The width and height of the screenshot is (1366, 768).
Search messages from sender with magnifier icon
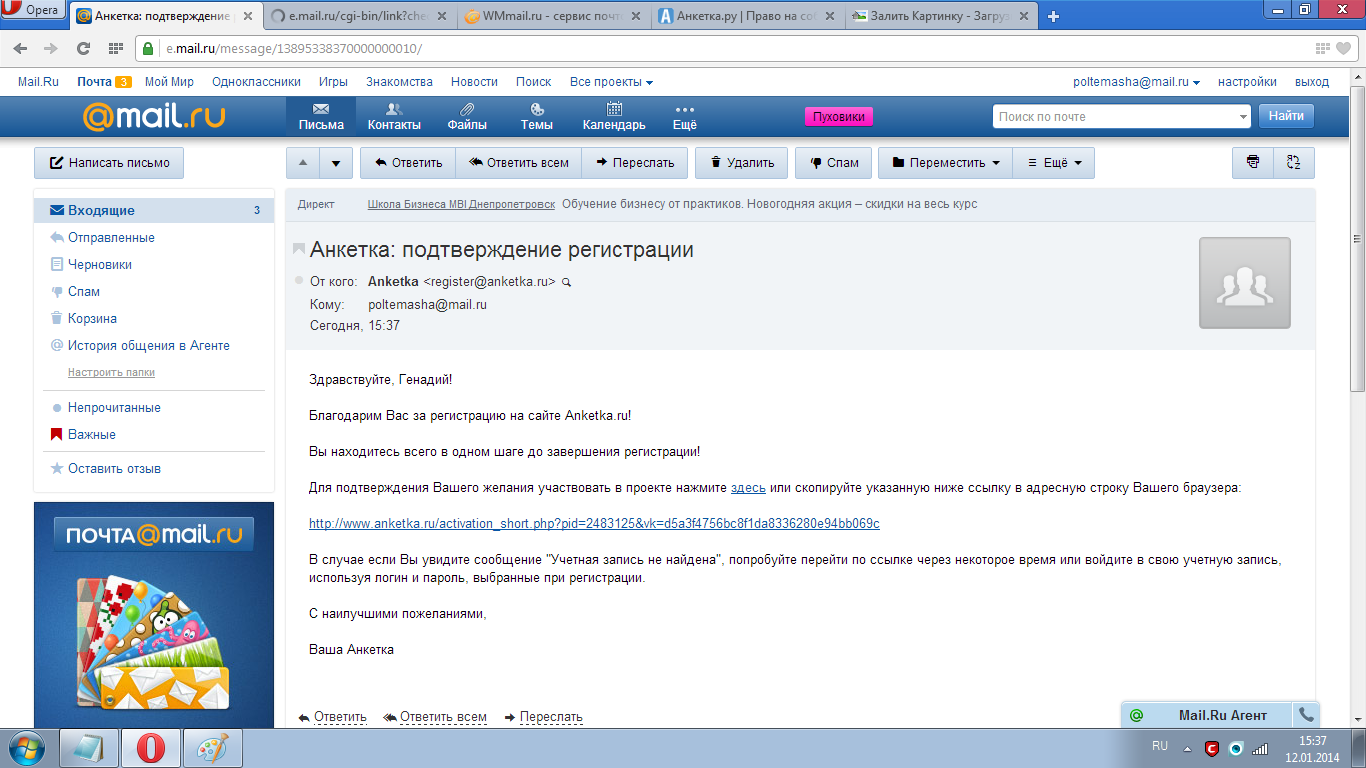(566, 283)
